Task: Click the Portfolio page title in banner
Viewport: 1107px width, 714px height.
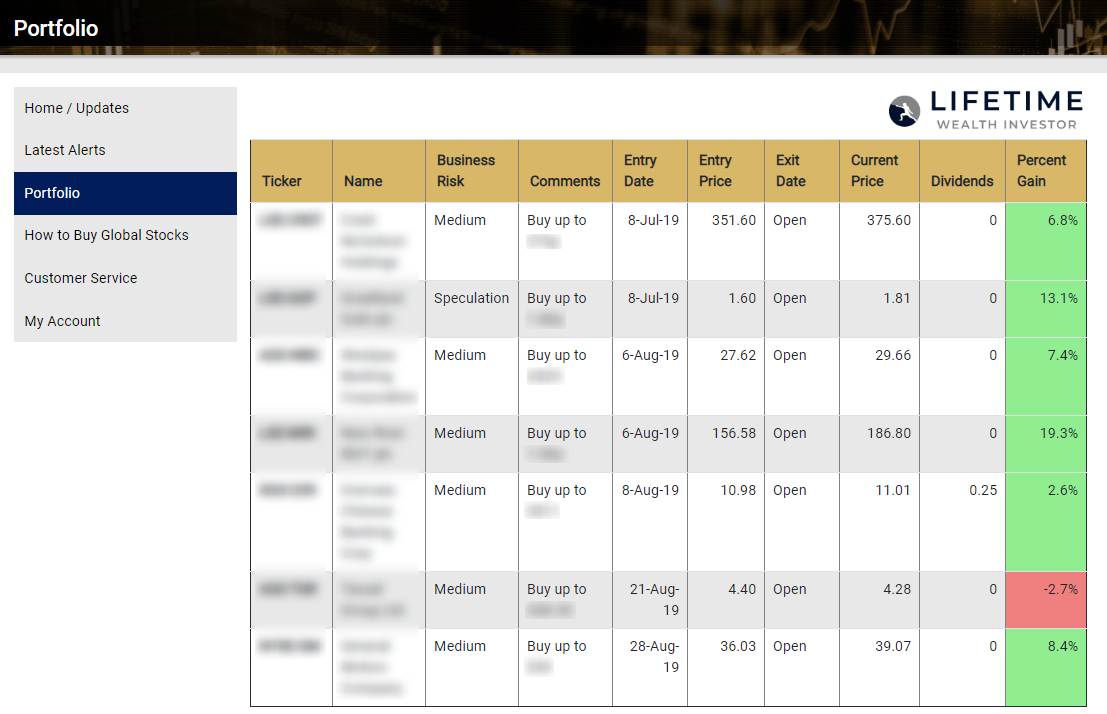Action: point(56,28)
